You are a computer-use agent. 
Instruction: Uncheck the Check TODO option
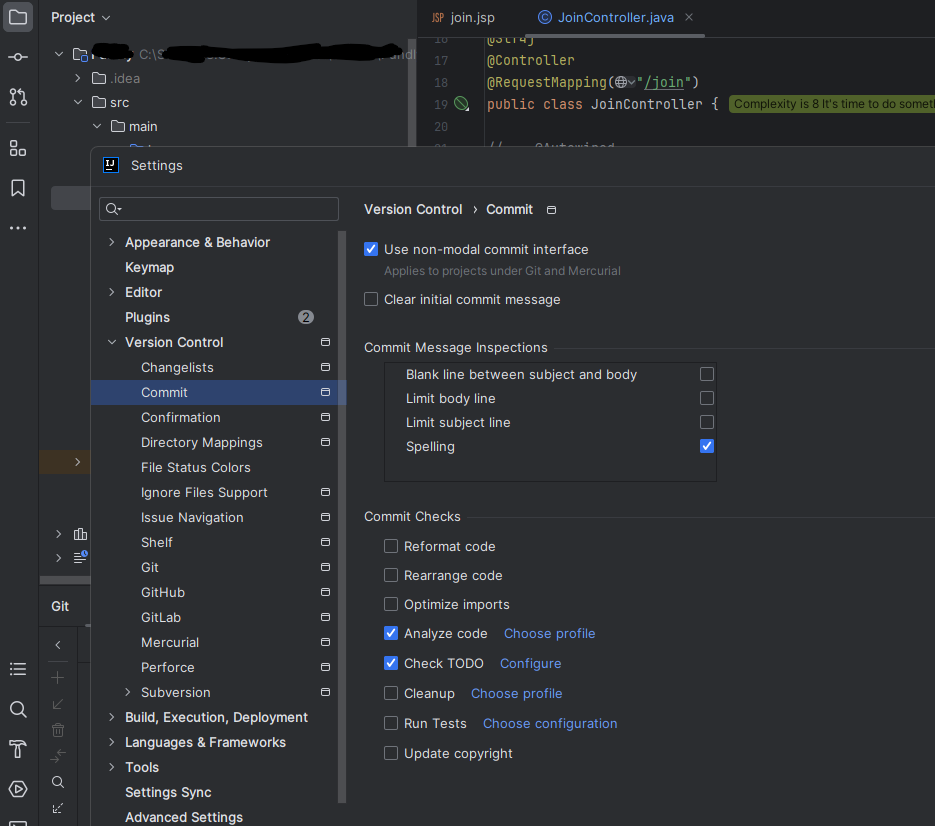click(391, 663)
